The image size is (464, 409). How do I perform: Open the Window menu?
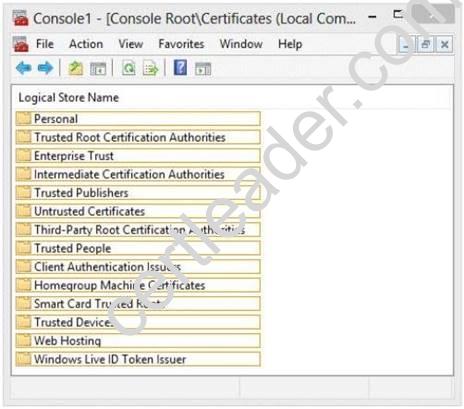pyautogui.click(x=241, y=44)
